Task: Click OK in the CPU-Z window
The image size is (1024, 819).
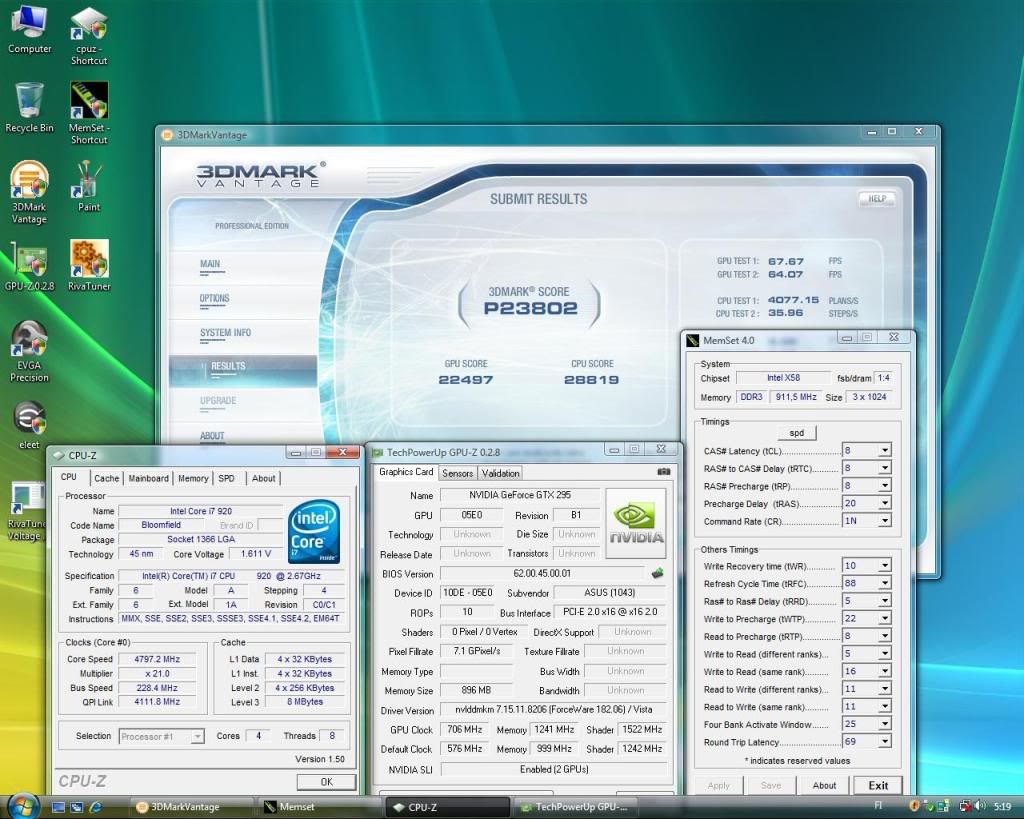Action: tap(327, 782)
